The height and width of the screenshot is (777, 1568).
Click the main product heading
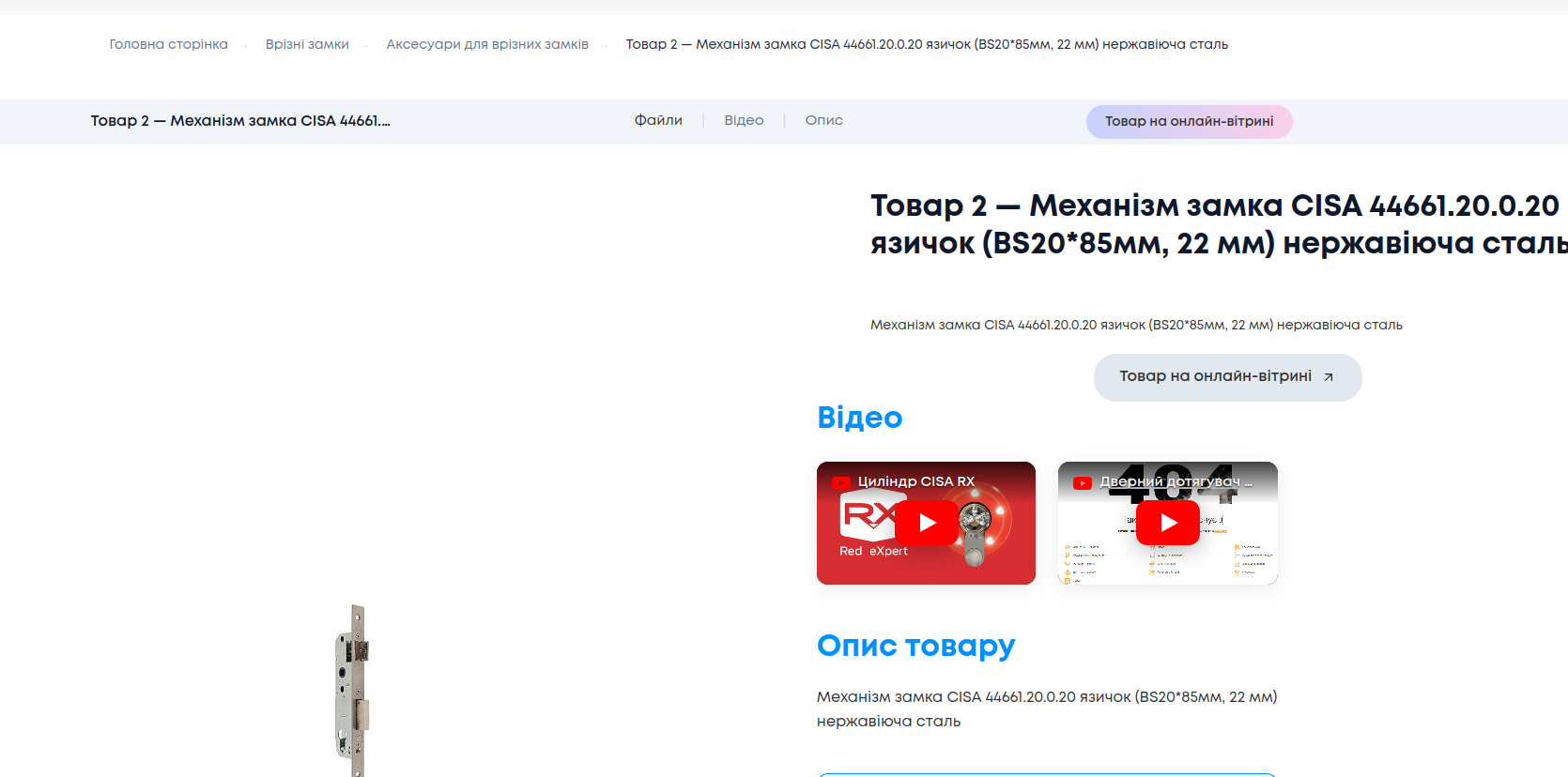(x=1219, y=223)
